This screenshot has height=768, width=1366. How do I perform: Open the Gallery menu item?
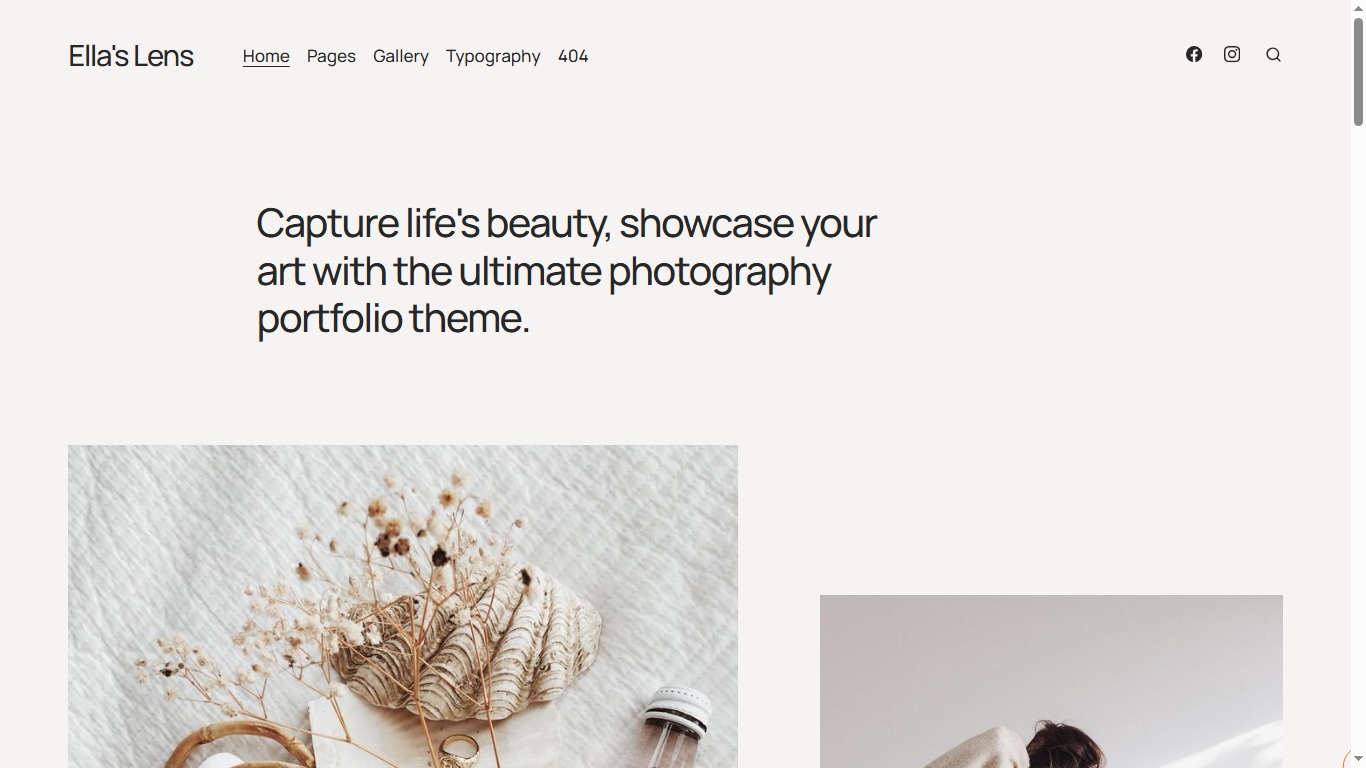pyautogui.click(x=401, y=56)
